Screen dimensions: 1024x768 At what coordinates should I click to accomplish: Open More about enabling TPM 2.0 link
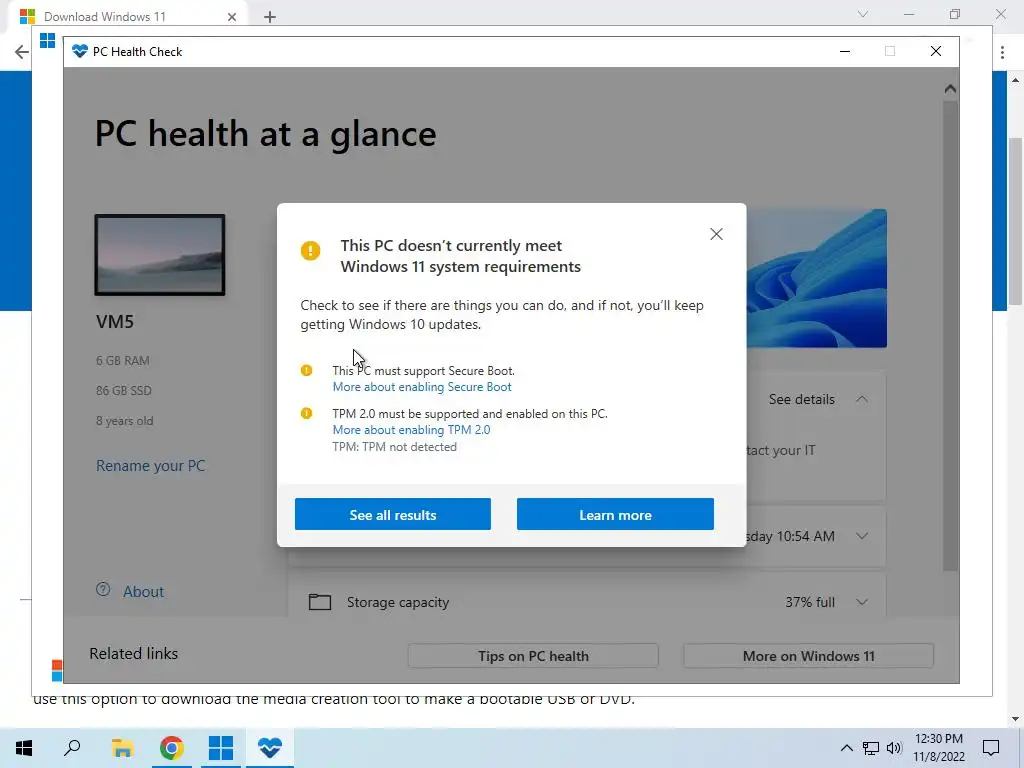411,430
